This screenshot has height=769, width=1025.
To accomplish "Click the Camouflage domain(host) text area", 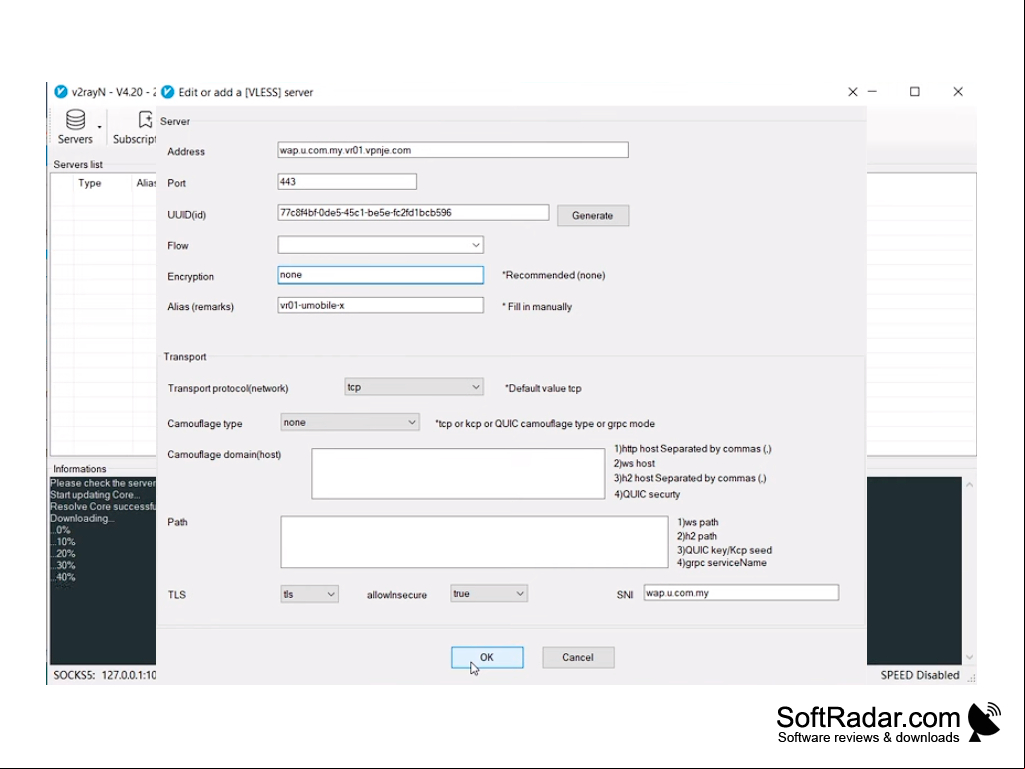I will [x=458, y=473].
